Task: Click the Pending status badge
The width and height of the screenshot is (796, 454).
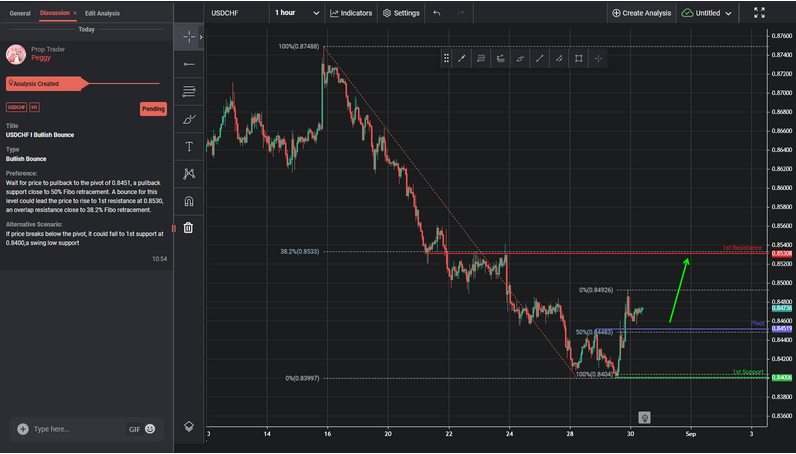Action: click(153, 109)
